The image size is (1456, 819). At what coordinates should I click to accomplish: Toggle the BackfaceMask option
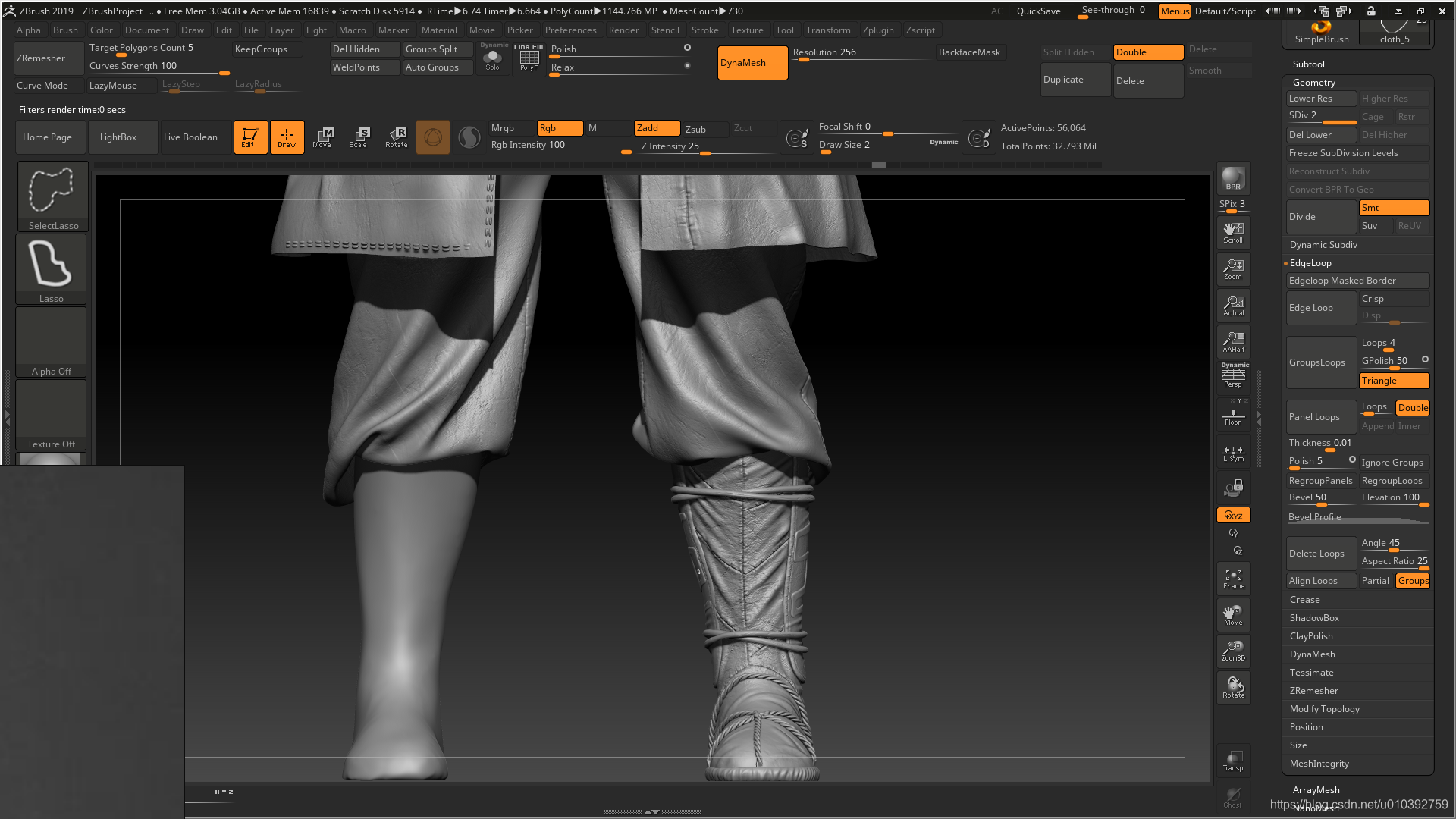click(x=969, y=52)
